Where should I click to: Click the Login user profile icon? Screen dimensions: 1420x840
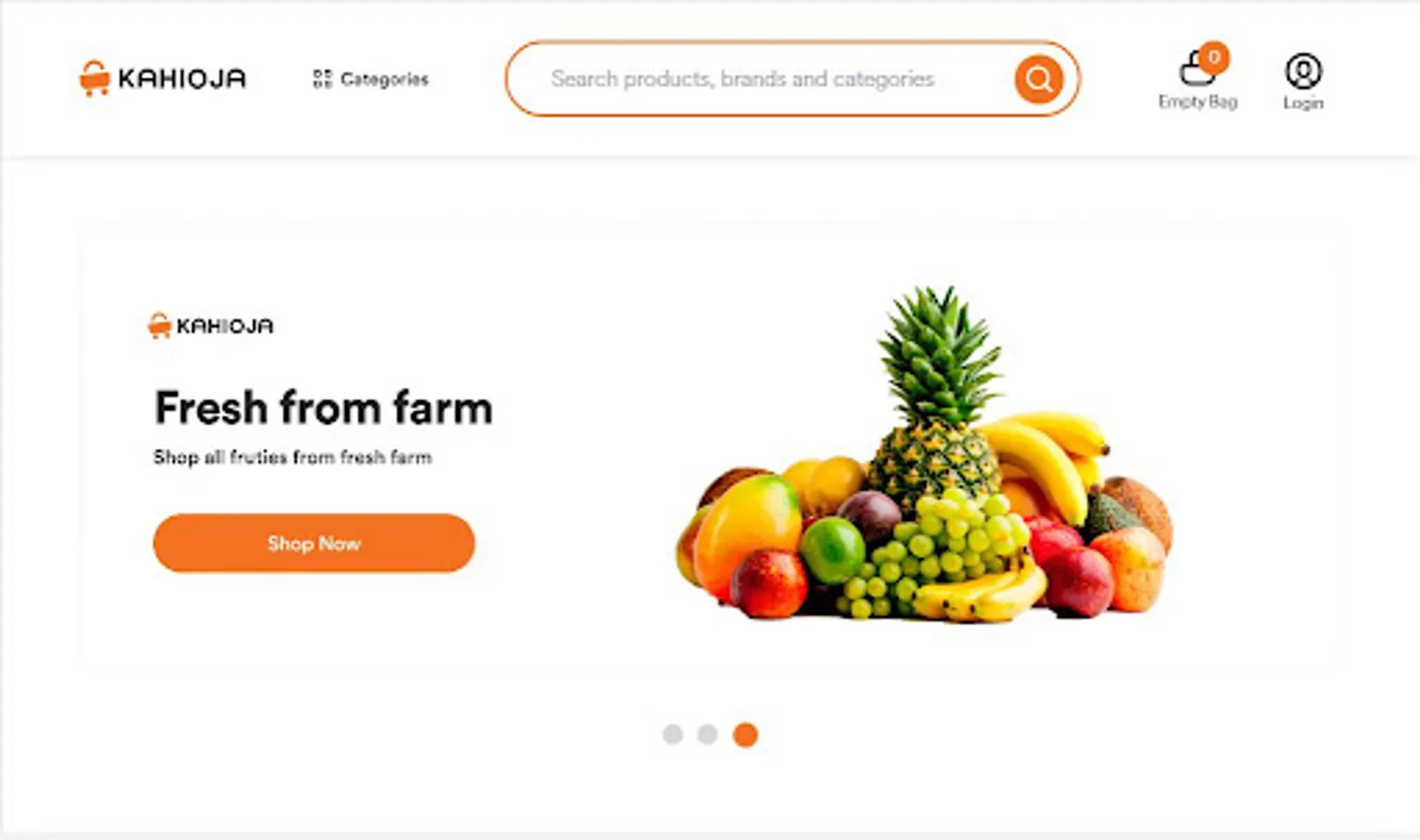[1303, 71]
